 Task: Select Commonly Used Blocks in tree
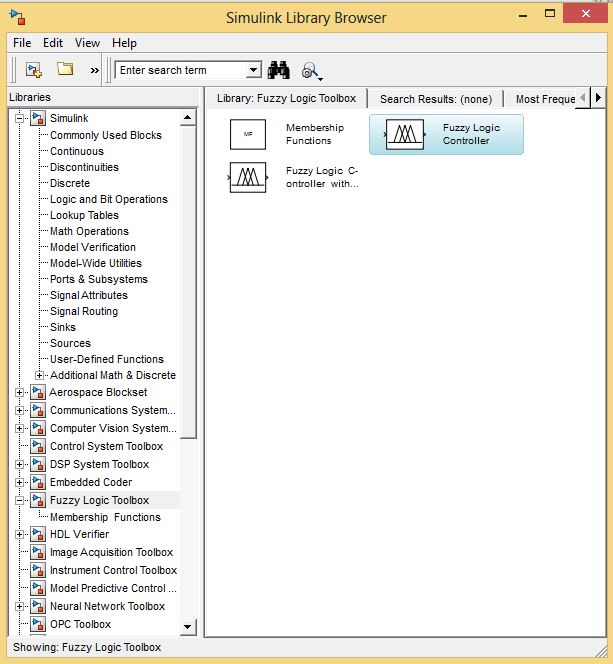coord(106,135)
